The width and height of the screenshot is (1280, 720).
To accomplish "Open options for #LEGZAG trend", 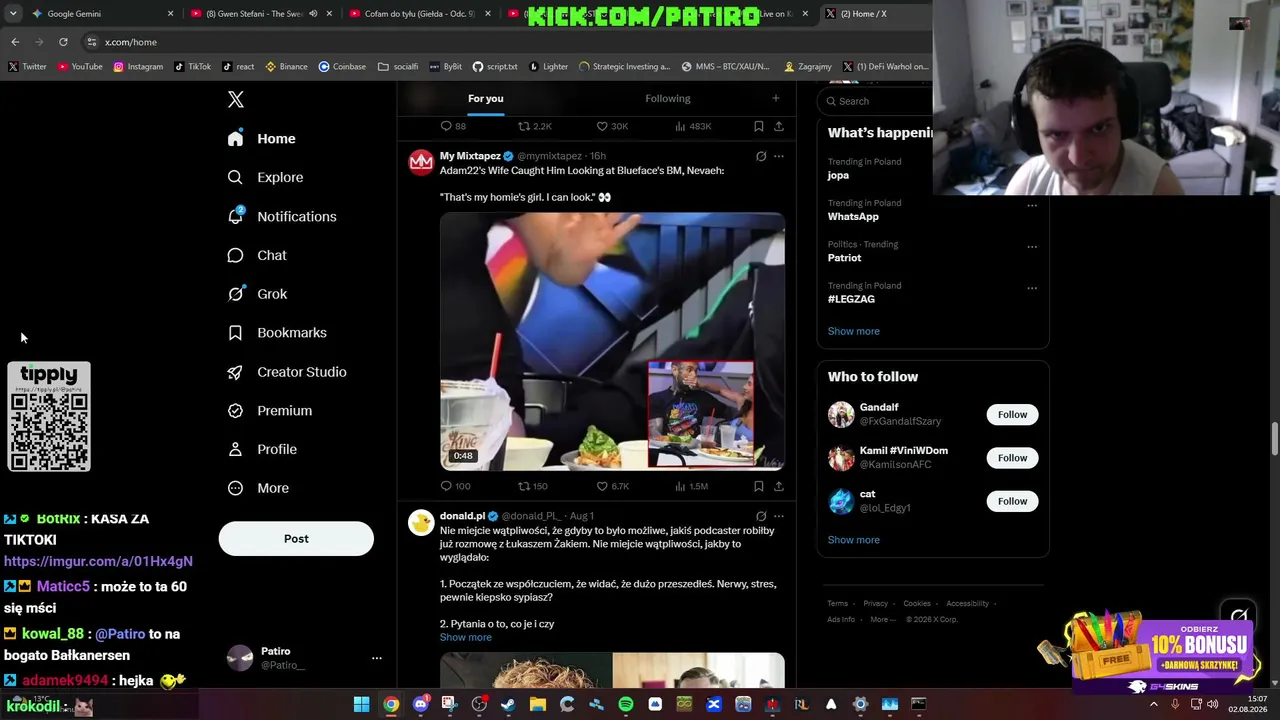I will pyautogui.click(x=1032, y=288).
